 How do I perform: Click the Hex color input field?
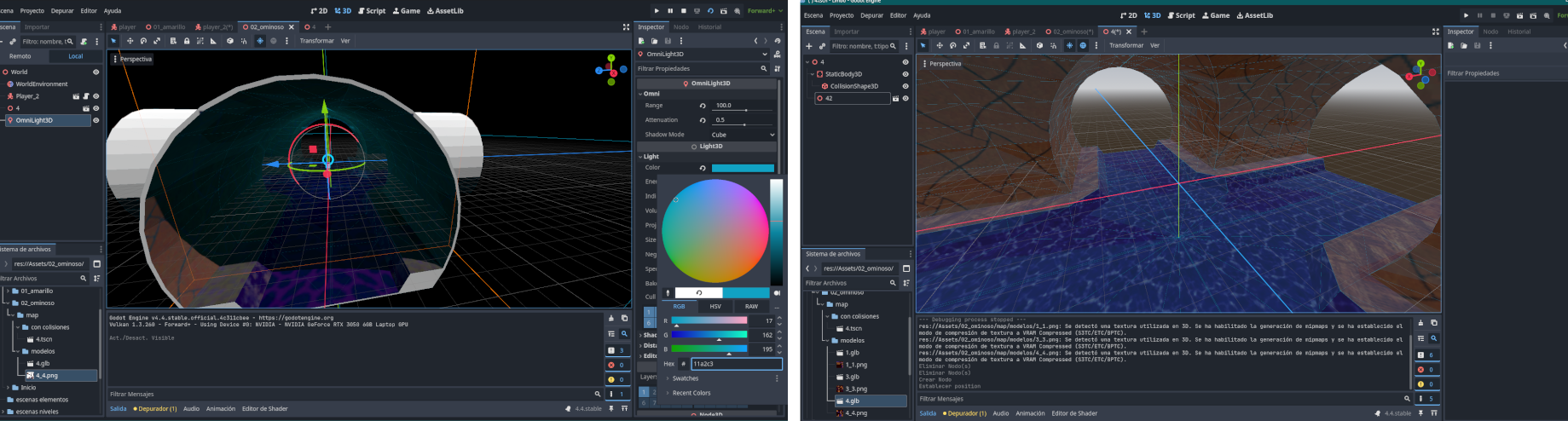pos(735,364)
